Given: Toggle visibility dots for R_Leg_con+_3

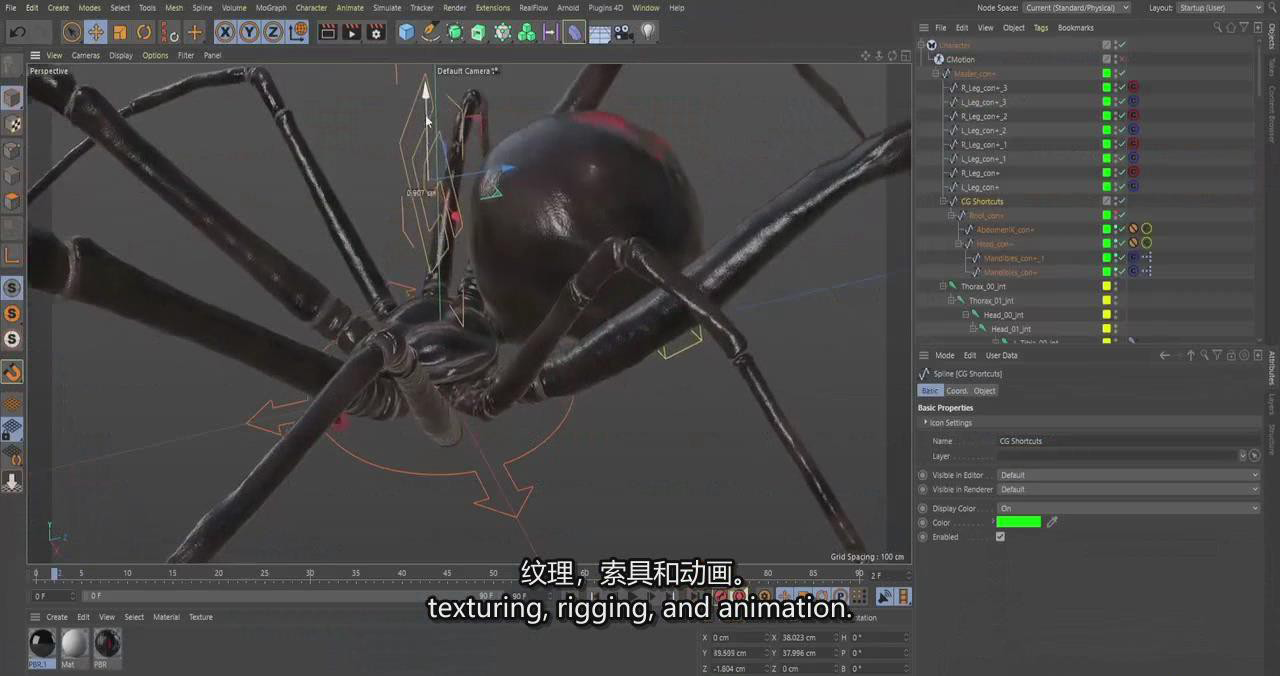Looking at the screenshot, I should 1115,88.
